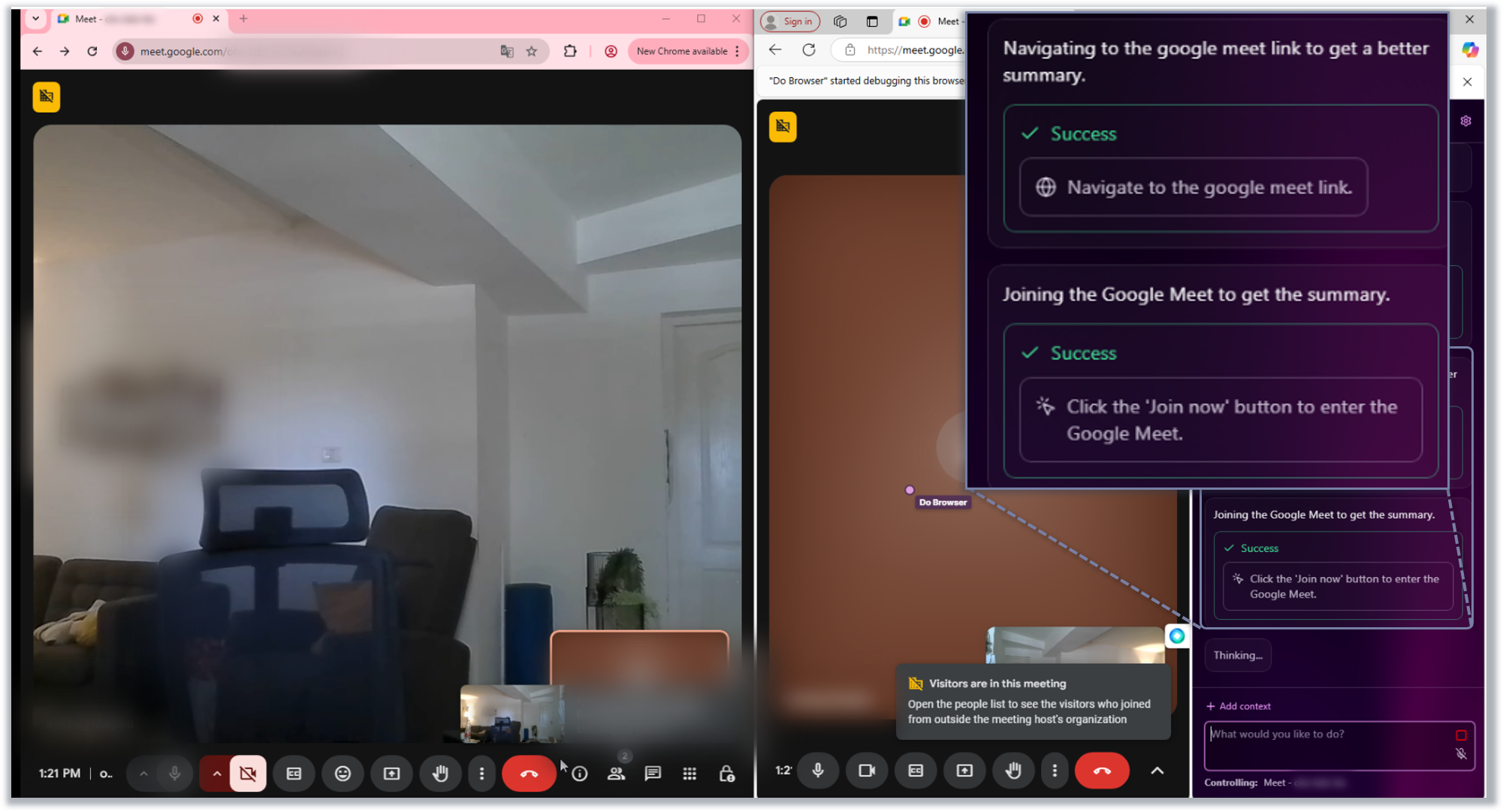Screen dimensions: 1503x812
Task: Expand video settings arrow beside camera button
Action: pyautogui.click(x=216, y=773)
